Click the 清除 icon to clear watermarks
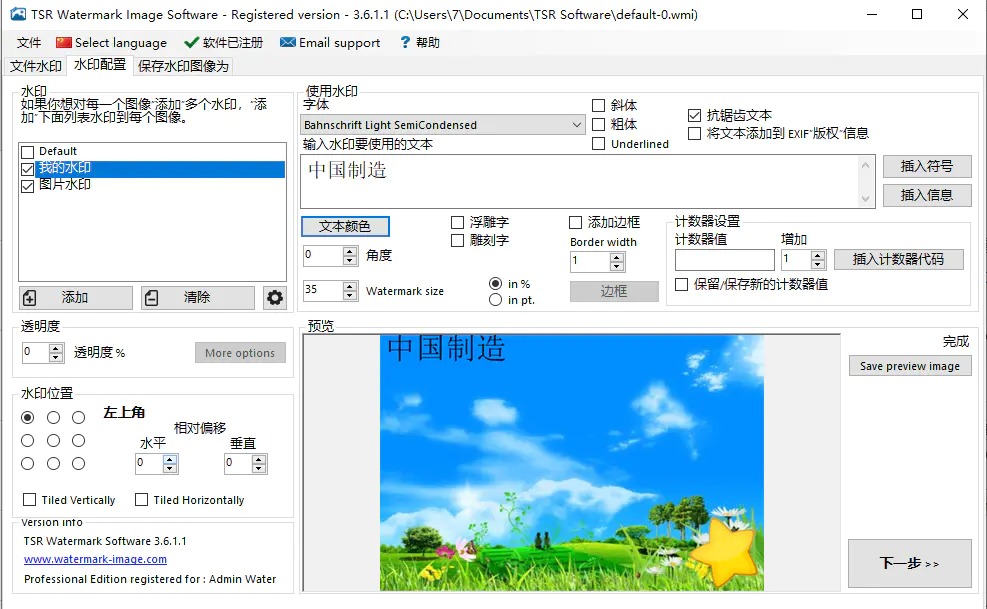The width and height of the screenshot is (987, 609). coord(154,297)
